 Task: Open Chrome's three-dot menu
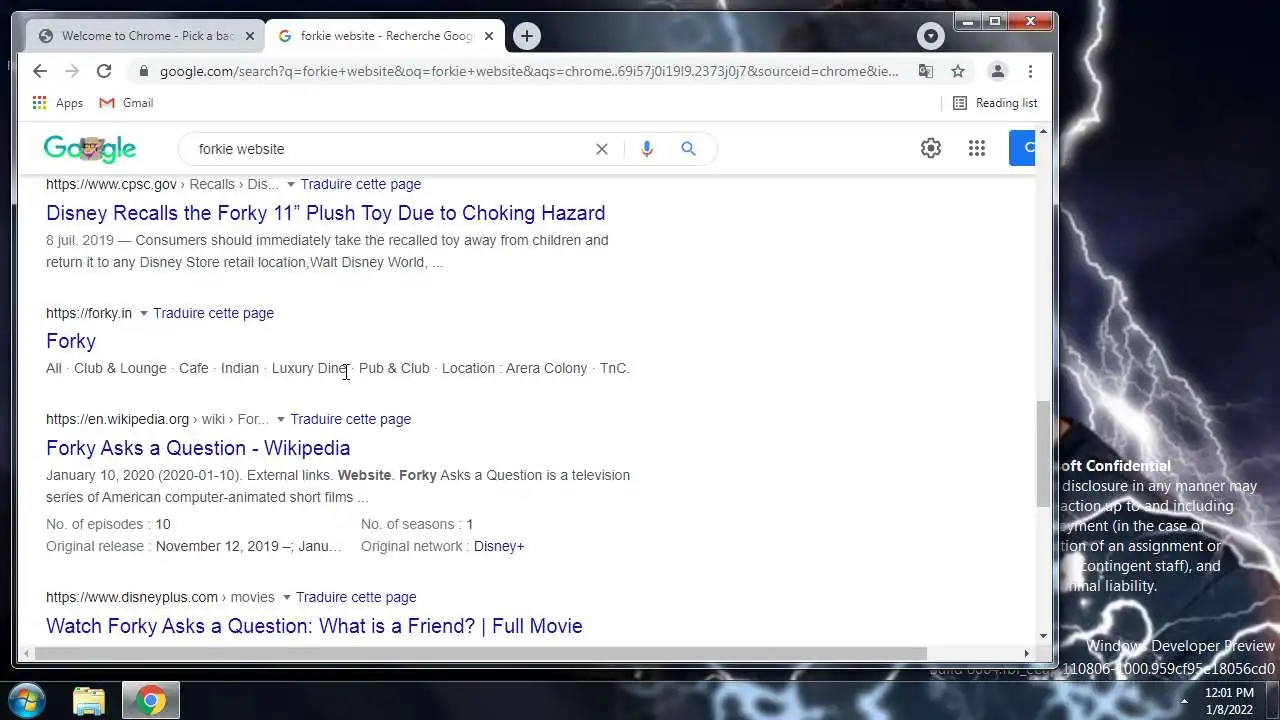coord(1030,71)
